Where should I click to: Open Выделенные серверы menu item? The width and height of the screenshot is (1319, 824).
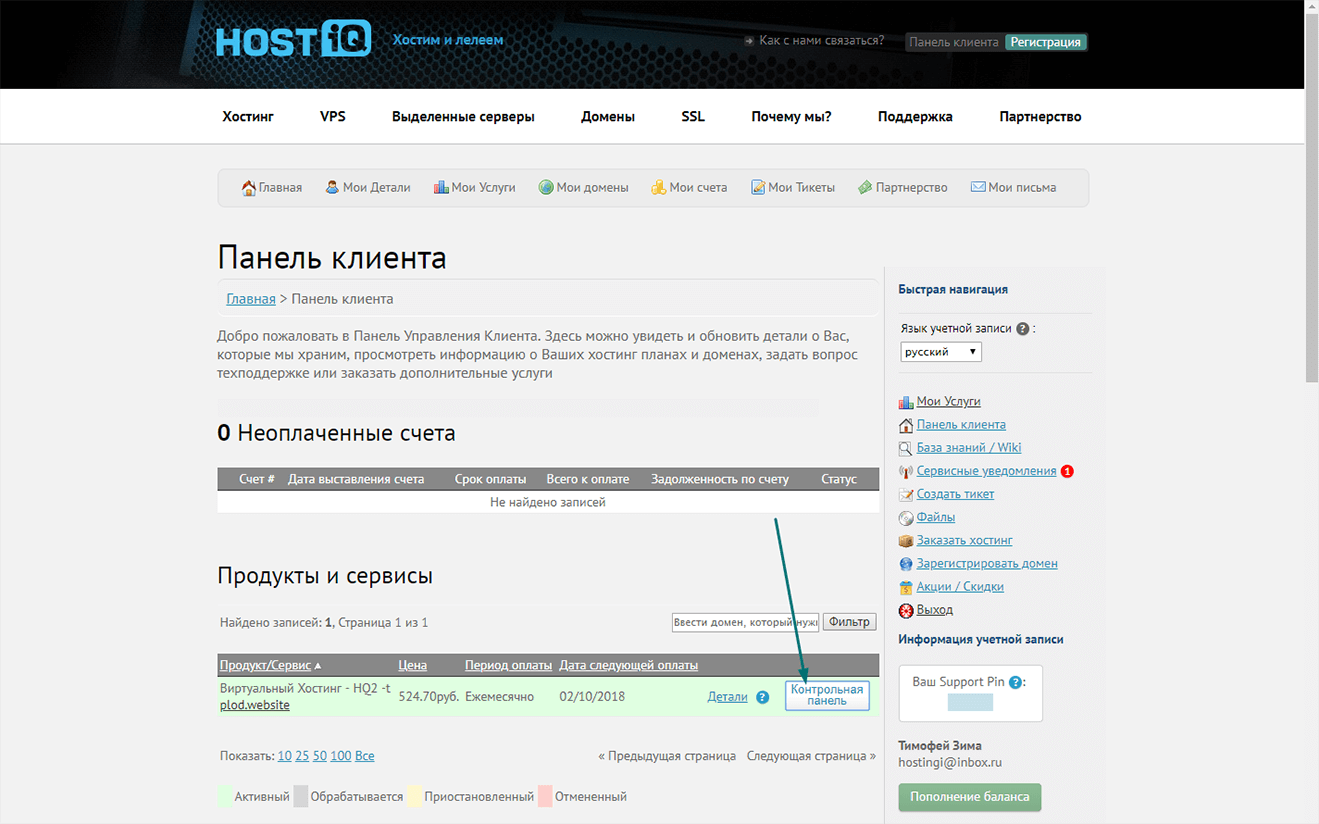click(x=463, y=116)
